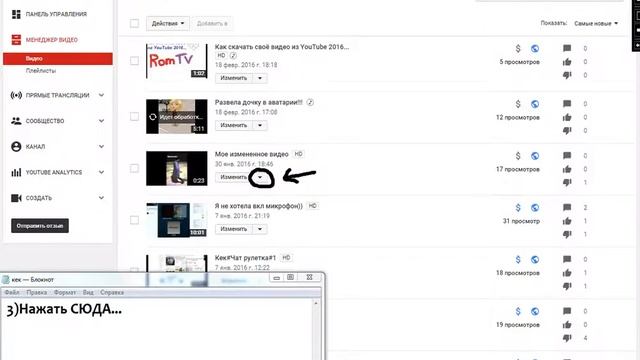This screenshot has height=360, width=640.
Task: Check the Мое измененное видео checkbox
Action: pos(134,168)
